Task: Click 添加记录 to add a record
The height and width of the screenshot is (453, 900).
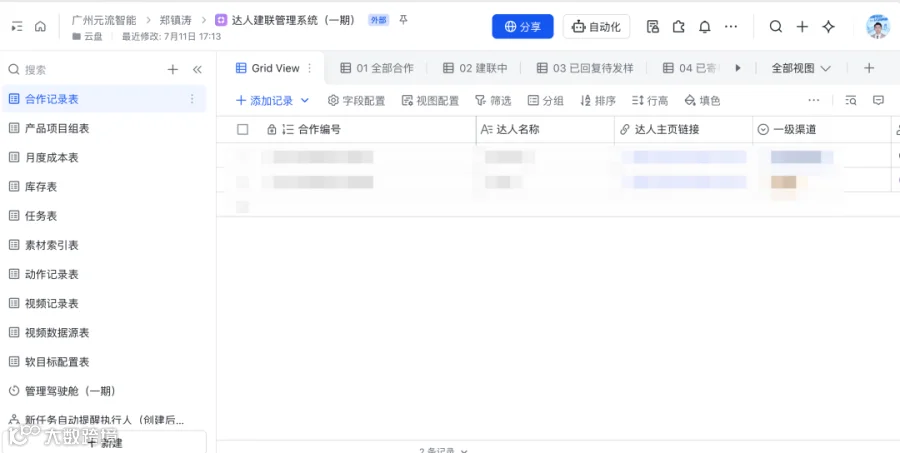Action: 265,100
